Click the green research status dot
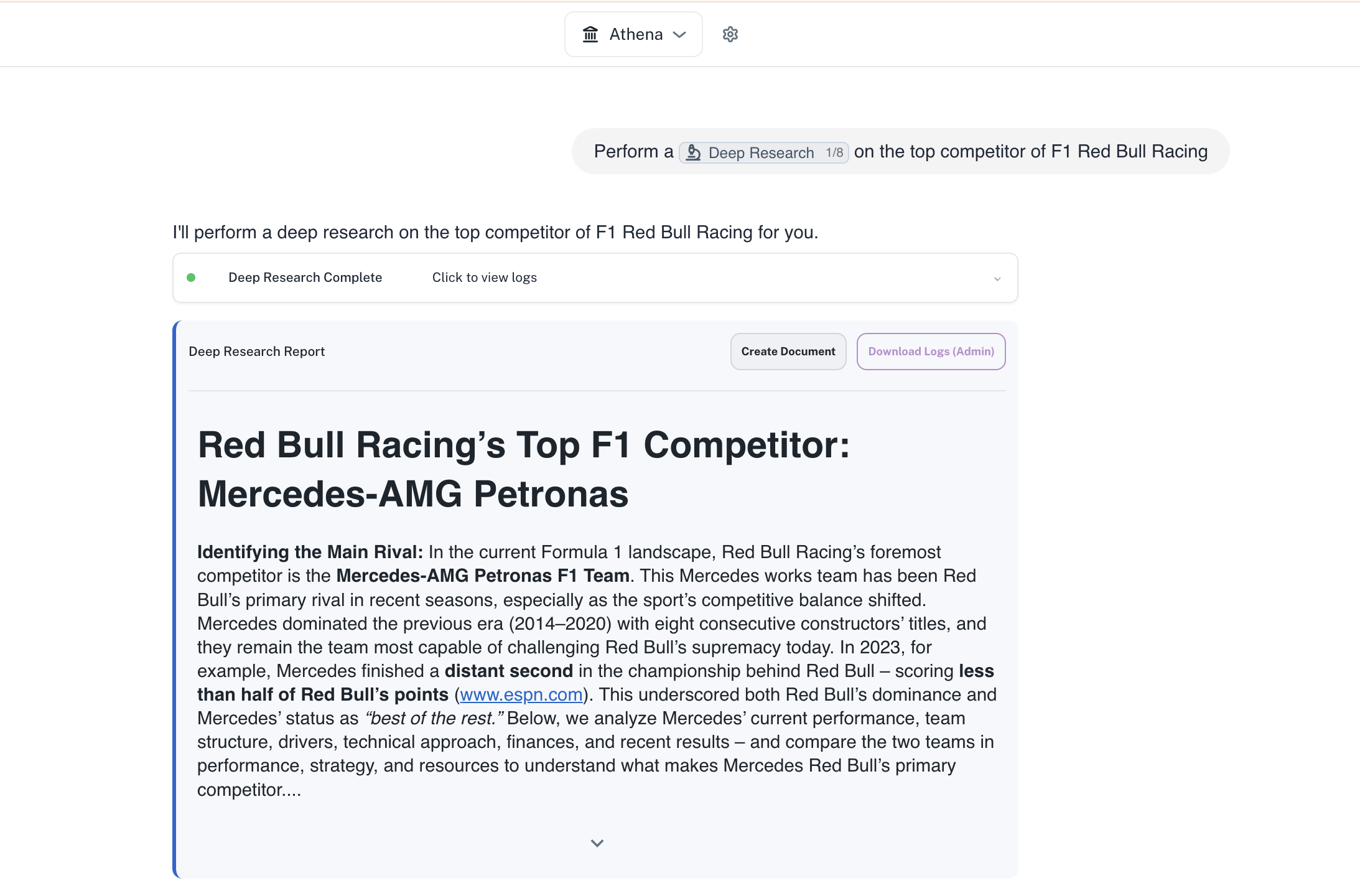The image size is (1360, 896). click(x=191, y=278)
